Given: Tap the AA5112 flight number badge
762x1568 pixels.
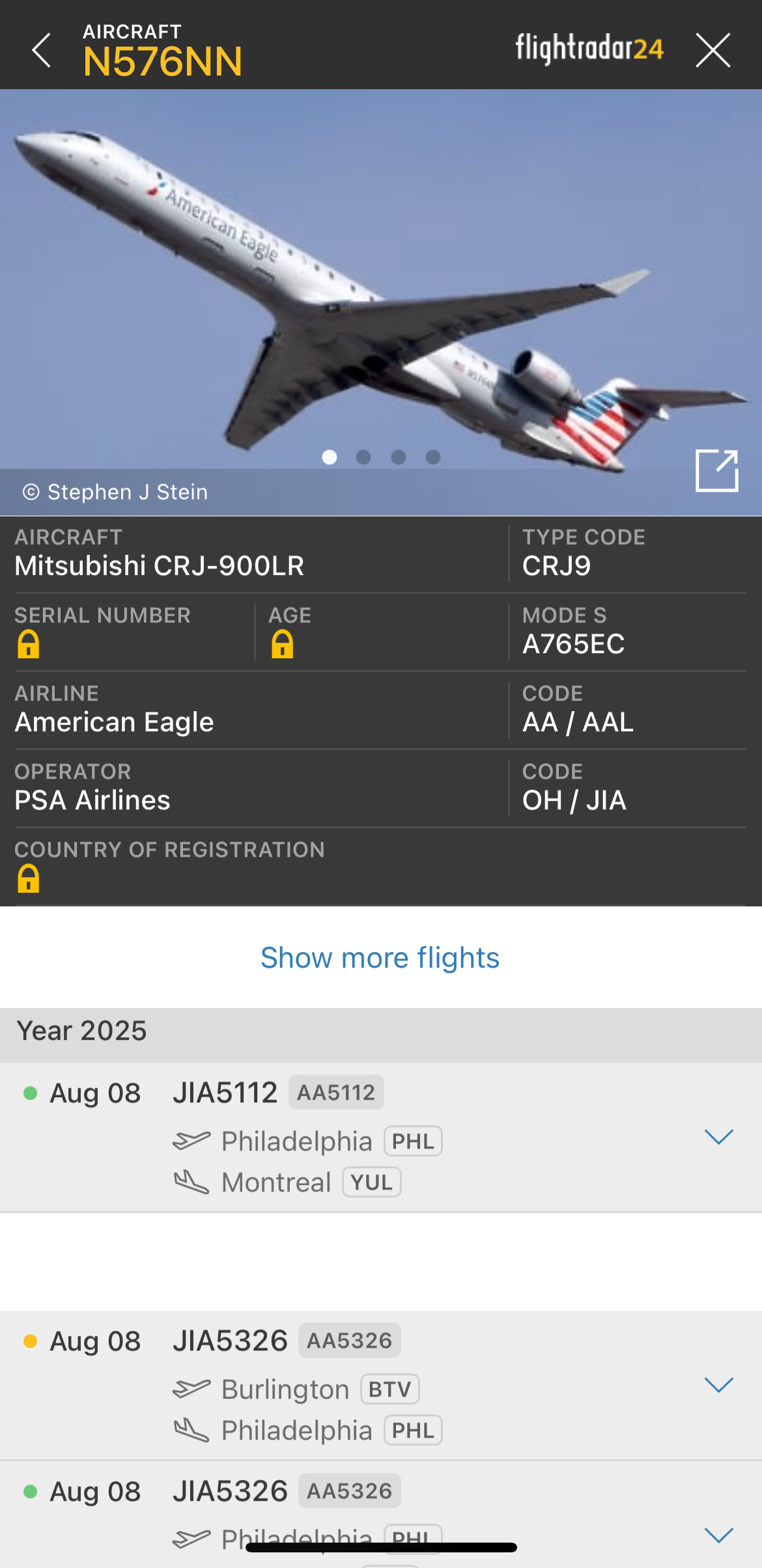Looking at the screenshot, I should click(336, 1092).
